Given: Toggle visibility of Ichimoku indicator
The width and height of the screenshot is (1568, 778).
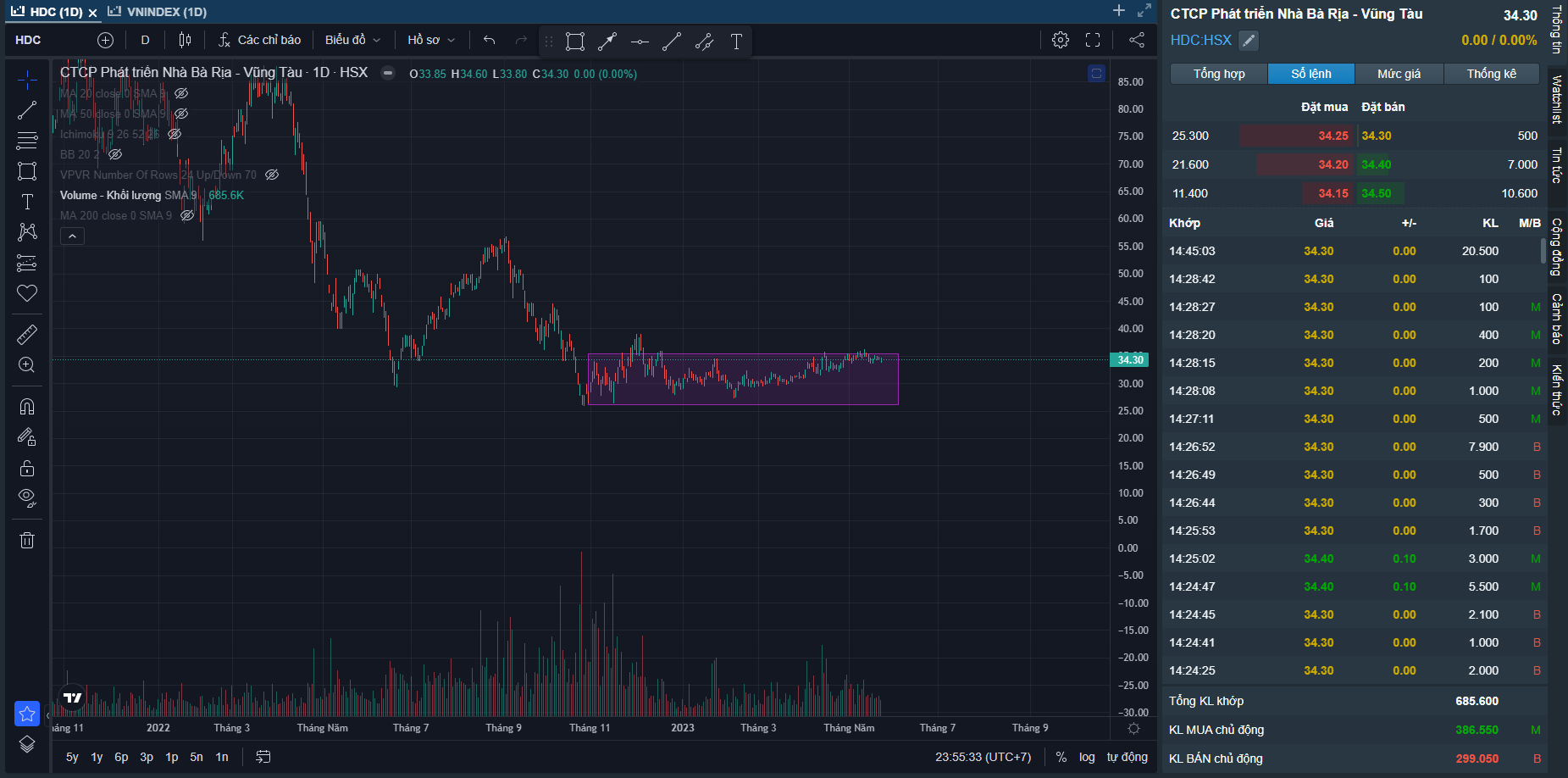Looking at the screenshot, I should pos(175,134).
